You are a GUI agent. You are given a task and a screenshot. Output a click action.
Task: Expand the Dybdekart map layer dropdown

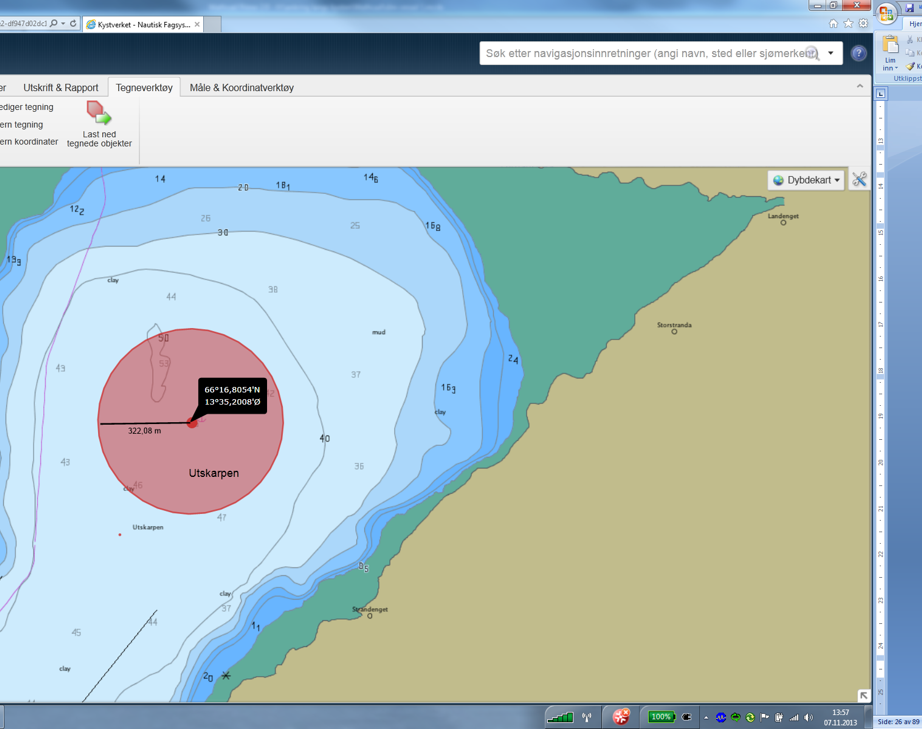click(806, 180)
